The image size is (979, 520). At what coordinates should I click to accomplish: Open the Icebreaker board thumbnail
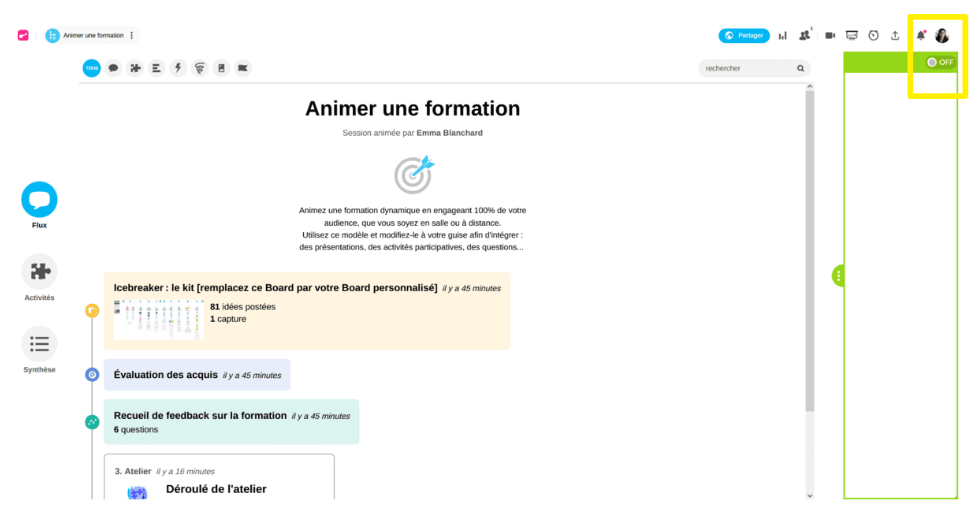157,319
